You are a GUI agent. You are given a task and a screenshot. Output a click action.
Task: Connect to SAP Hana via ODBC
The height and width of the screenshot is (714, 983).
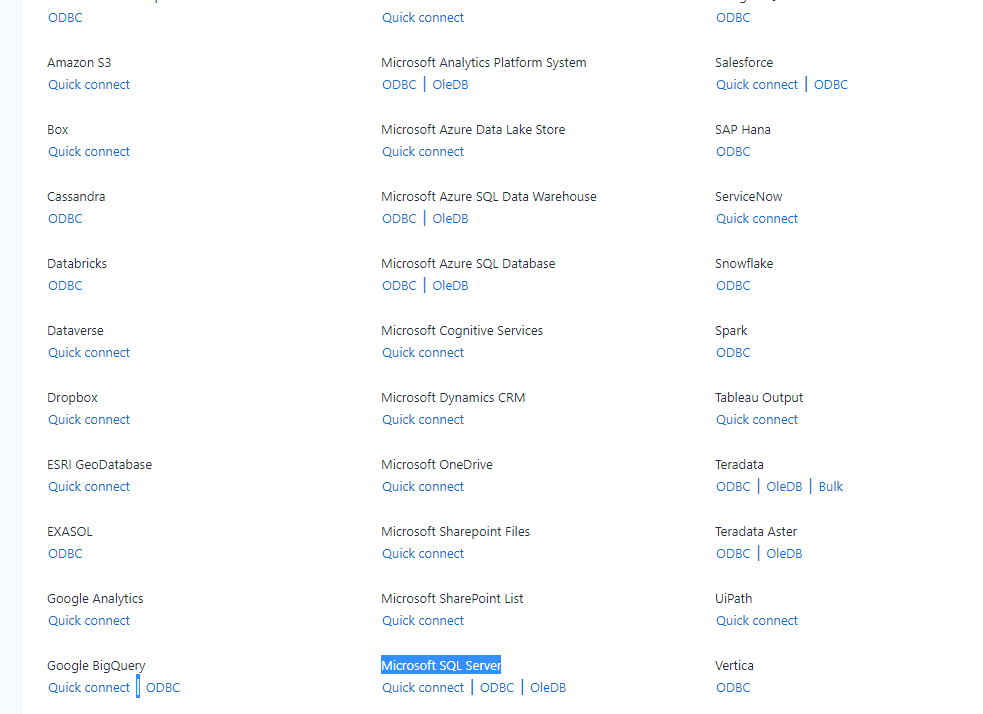pyautogui.click(x=733, y=151)
